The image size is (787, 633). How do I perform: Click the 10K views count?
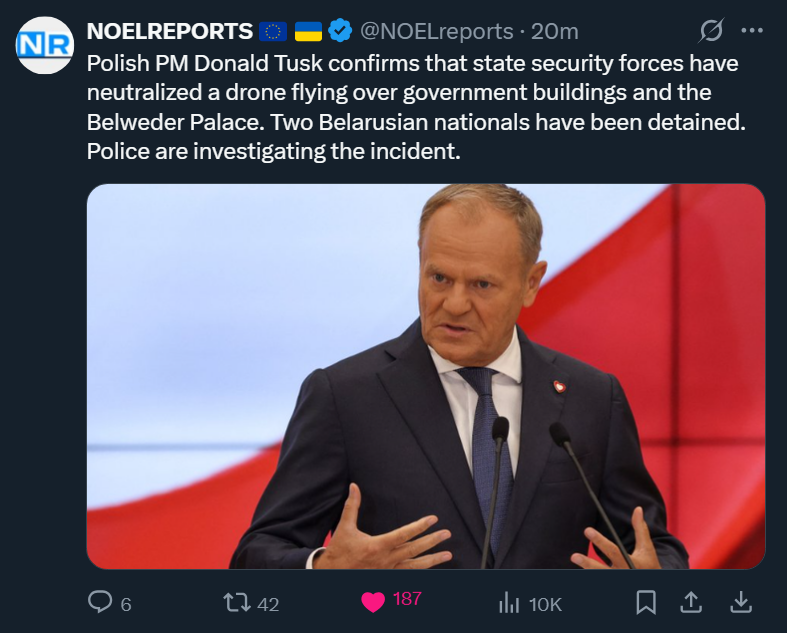pos(546,604)
